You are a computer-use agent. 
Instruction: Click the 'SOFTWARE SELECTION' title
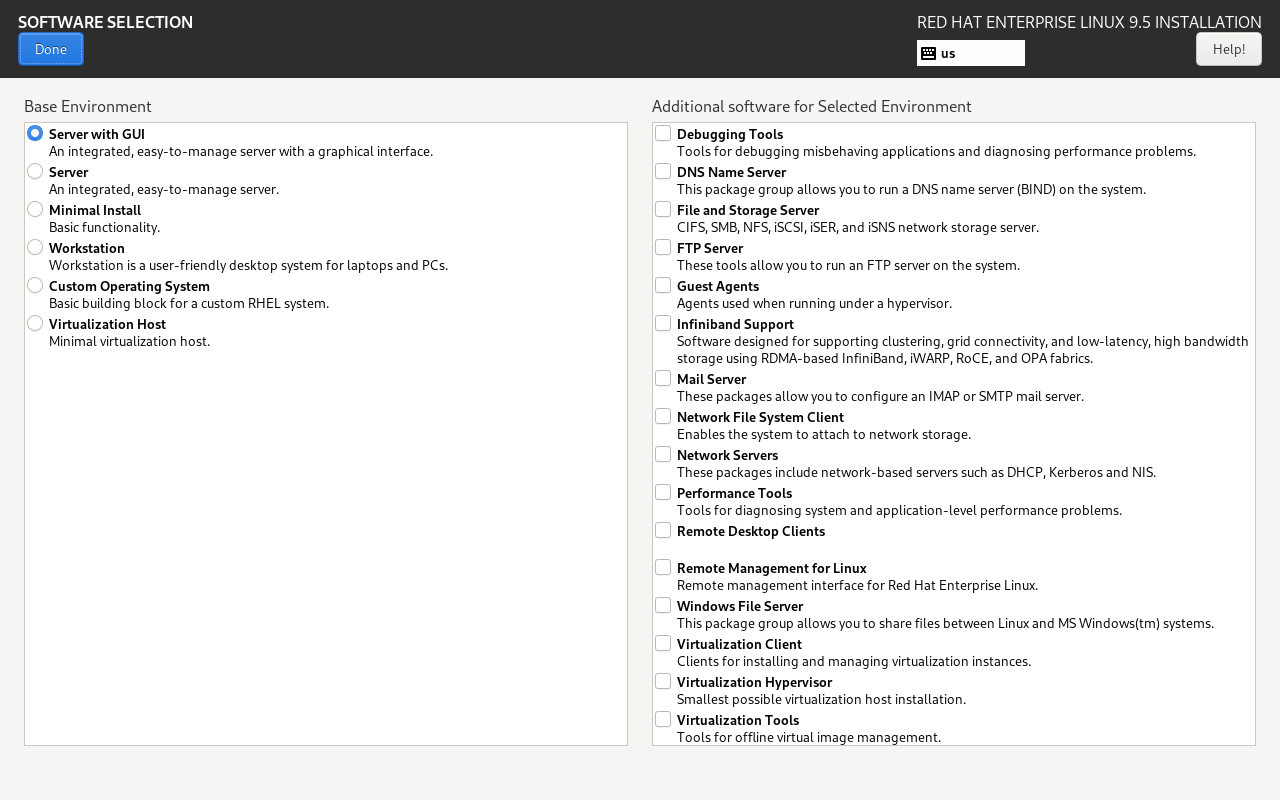click(x=105, y=22)
